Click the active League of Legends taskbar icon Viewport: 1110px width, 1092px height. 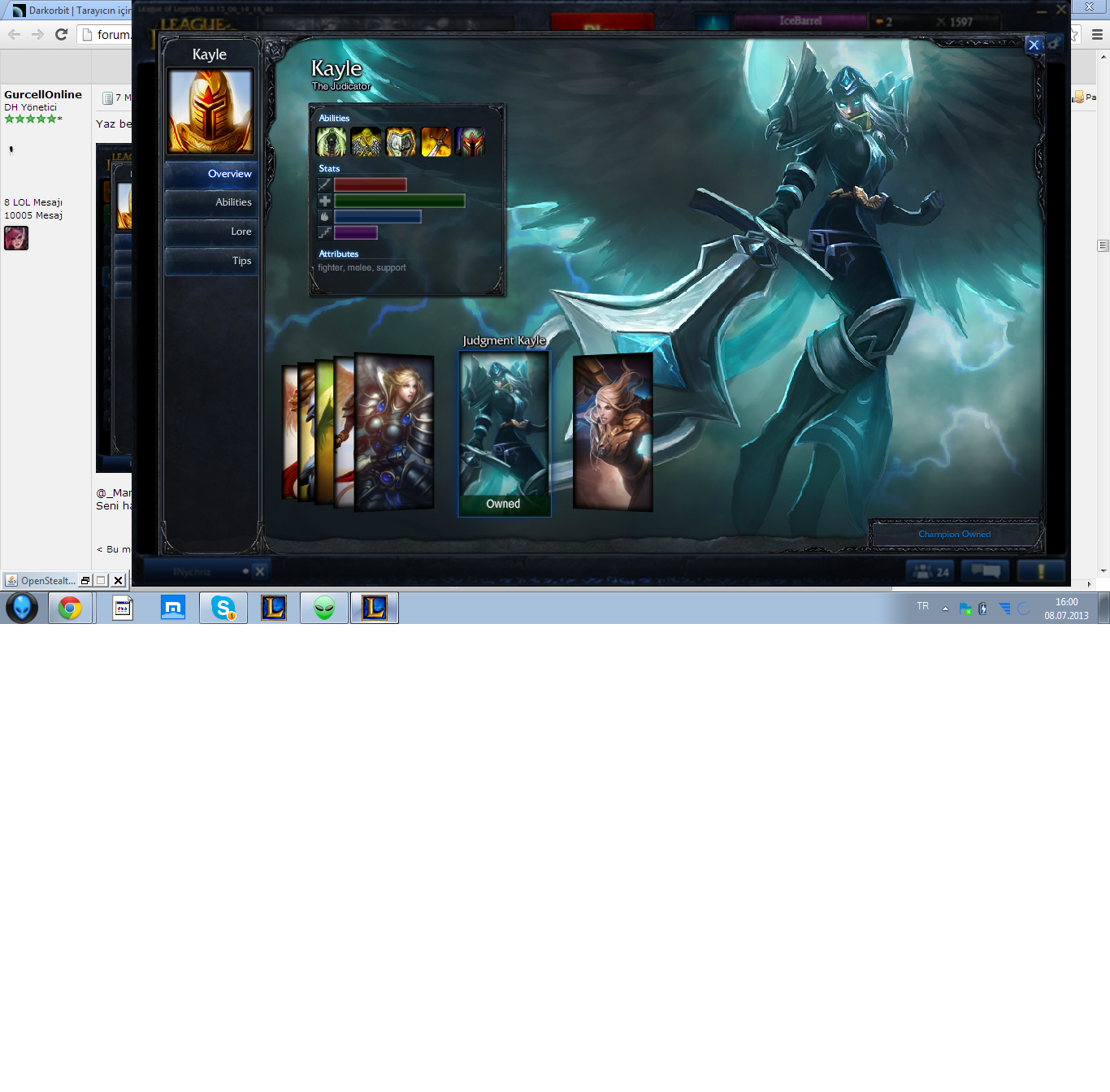pos(375,608)
